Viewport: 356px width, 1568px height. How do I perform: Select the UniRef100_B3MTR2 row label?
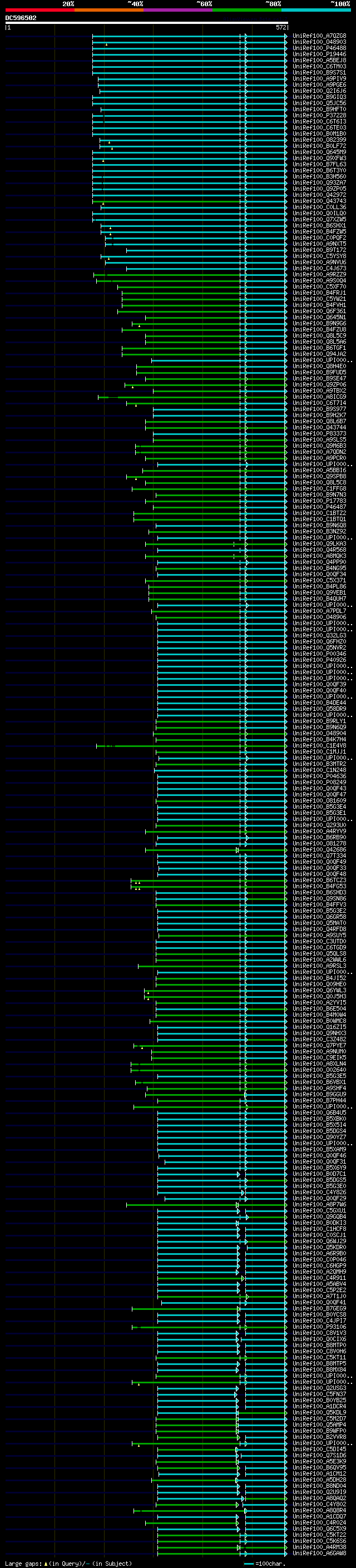[319, 764]
